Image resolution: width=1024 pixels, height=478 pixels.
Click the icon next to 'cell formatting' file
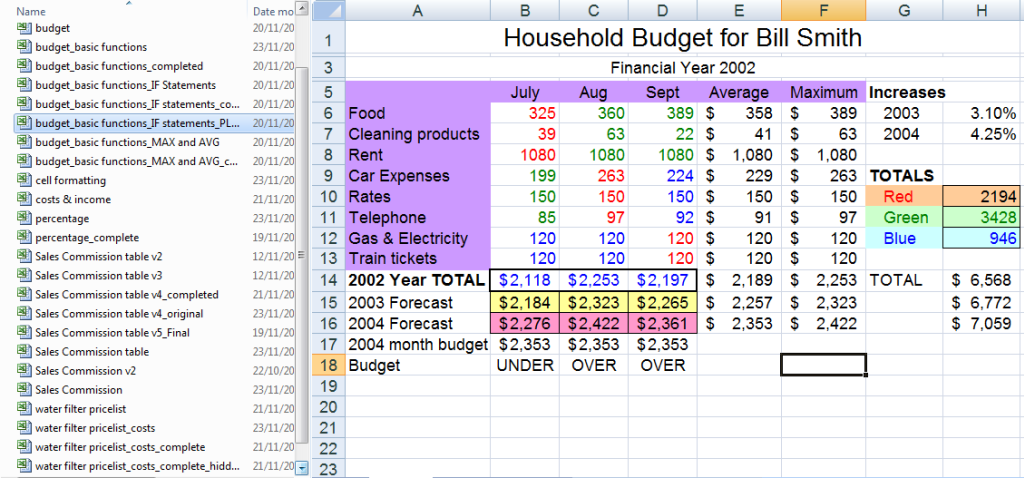[24, 180]
